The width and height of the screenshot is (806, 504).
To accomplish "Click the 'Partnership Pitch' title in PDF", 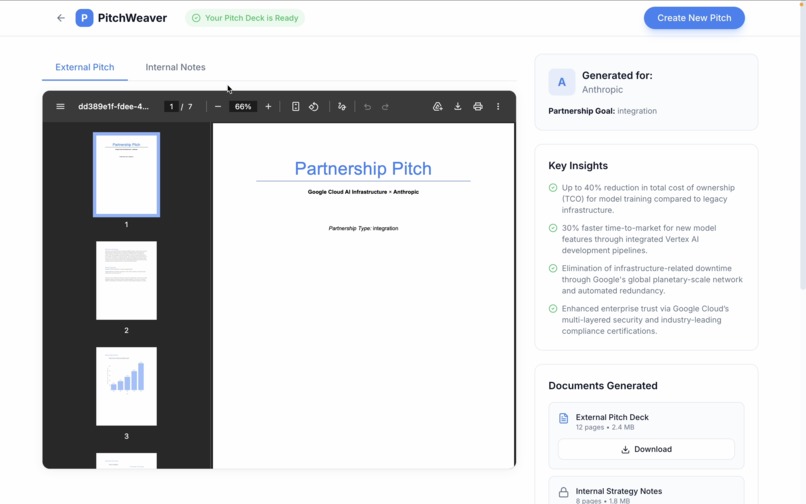I will 363,169.
